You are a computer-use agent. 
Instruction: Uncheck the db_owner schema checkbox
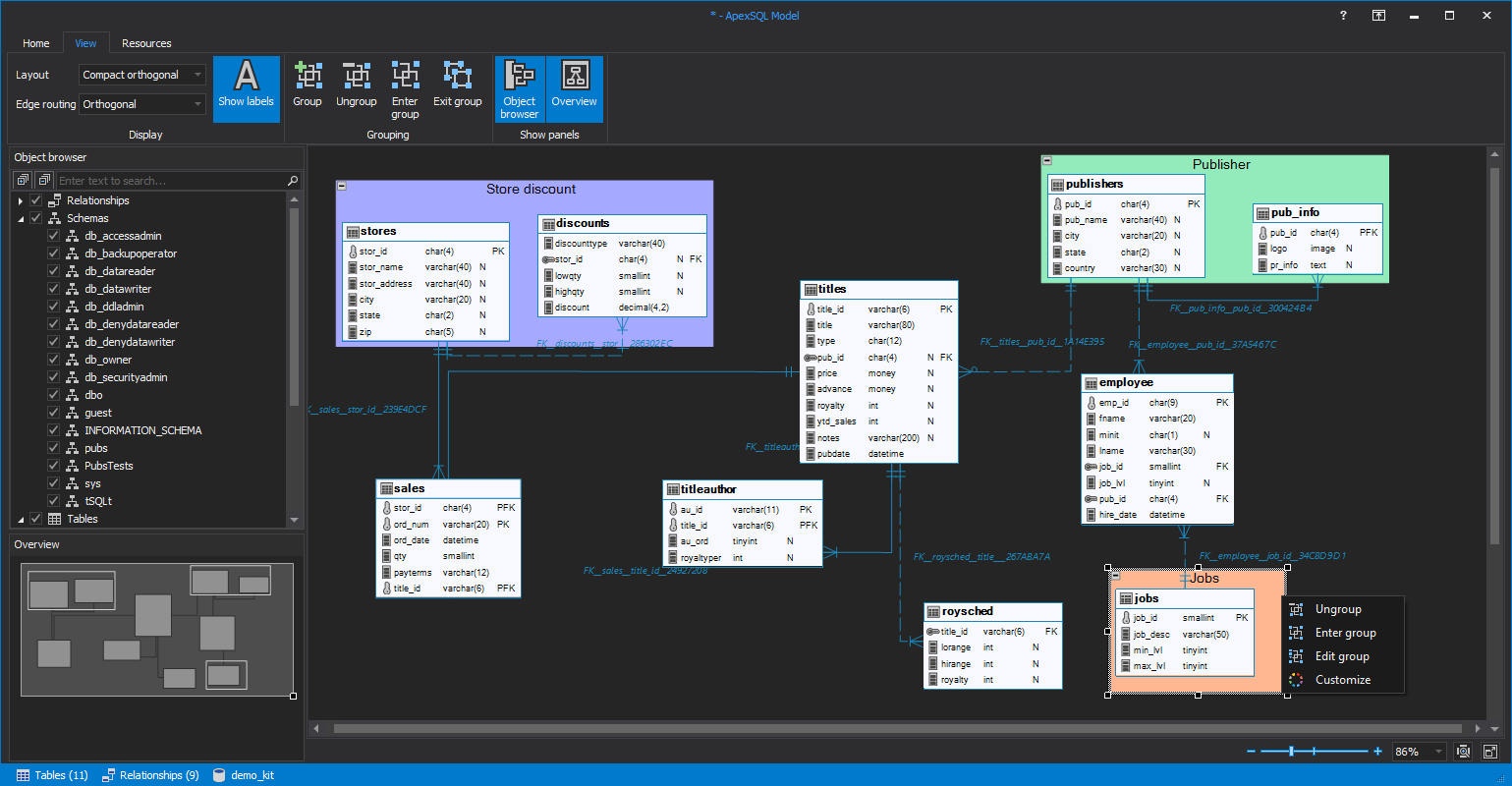pyautogui.click(x=54, y=360)
